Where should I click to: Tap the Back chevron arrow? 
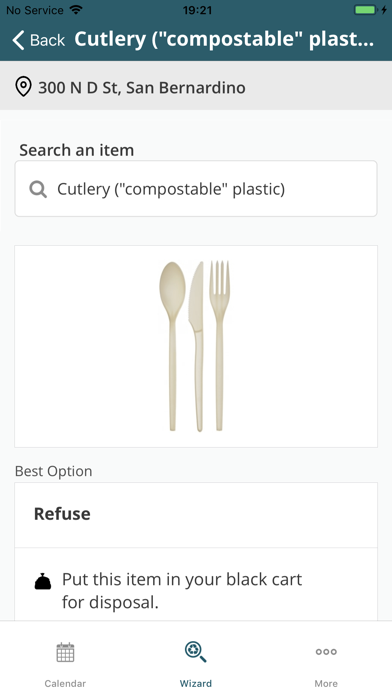pos(18,40)
